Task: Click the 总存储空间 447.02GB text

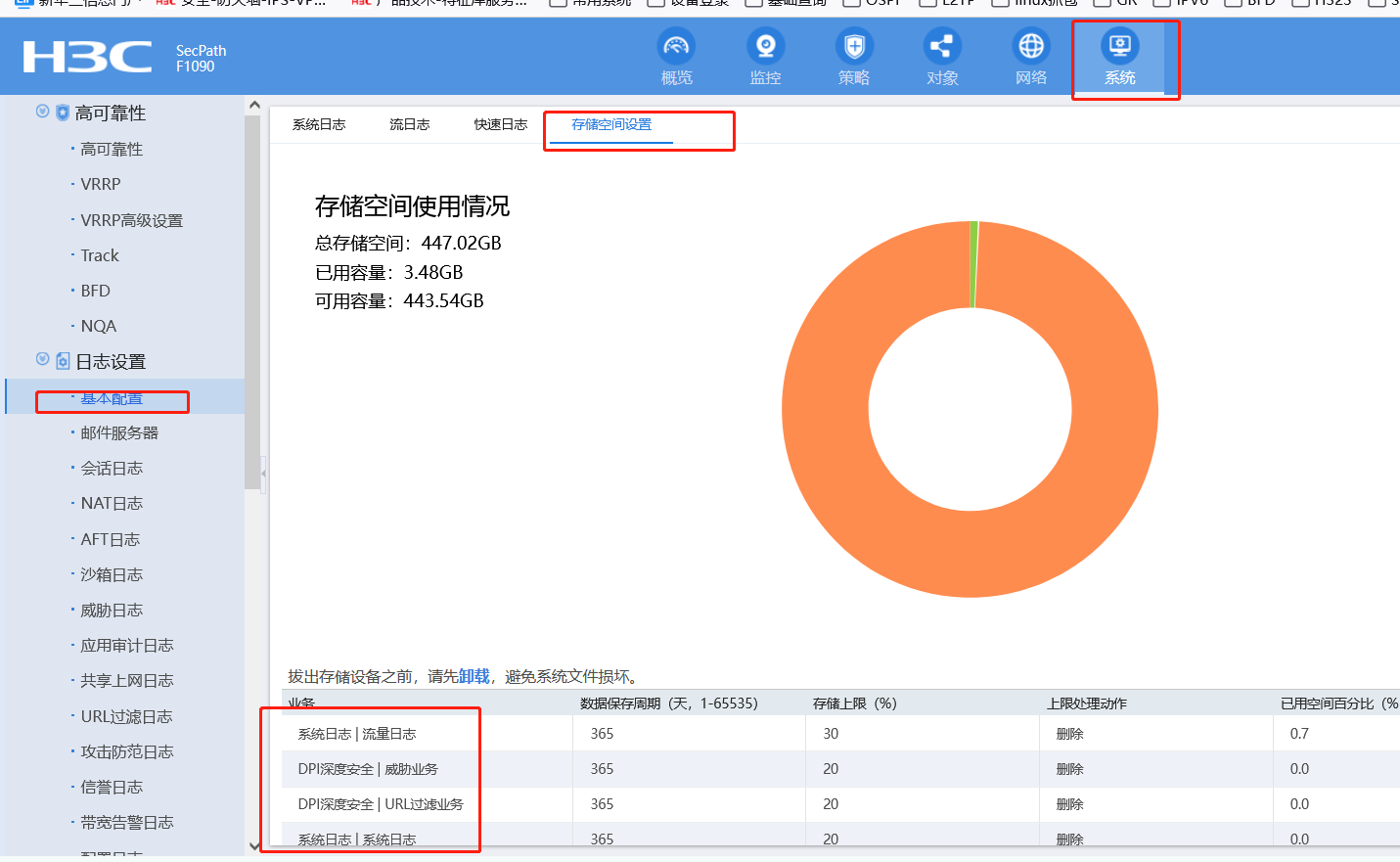Action: (408, 243)
